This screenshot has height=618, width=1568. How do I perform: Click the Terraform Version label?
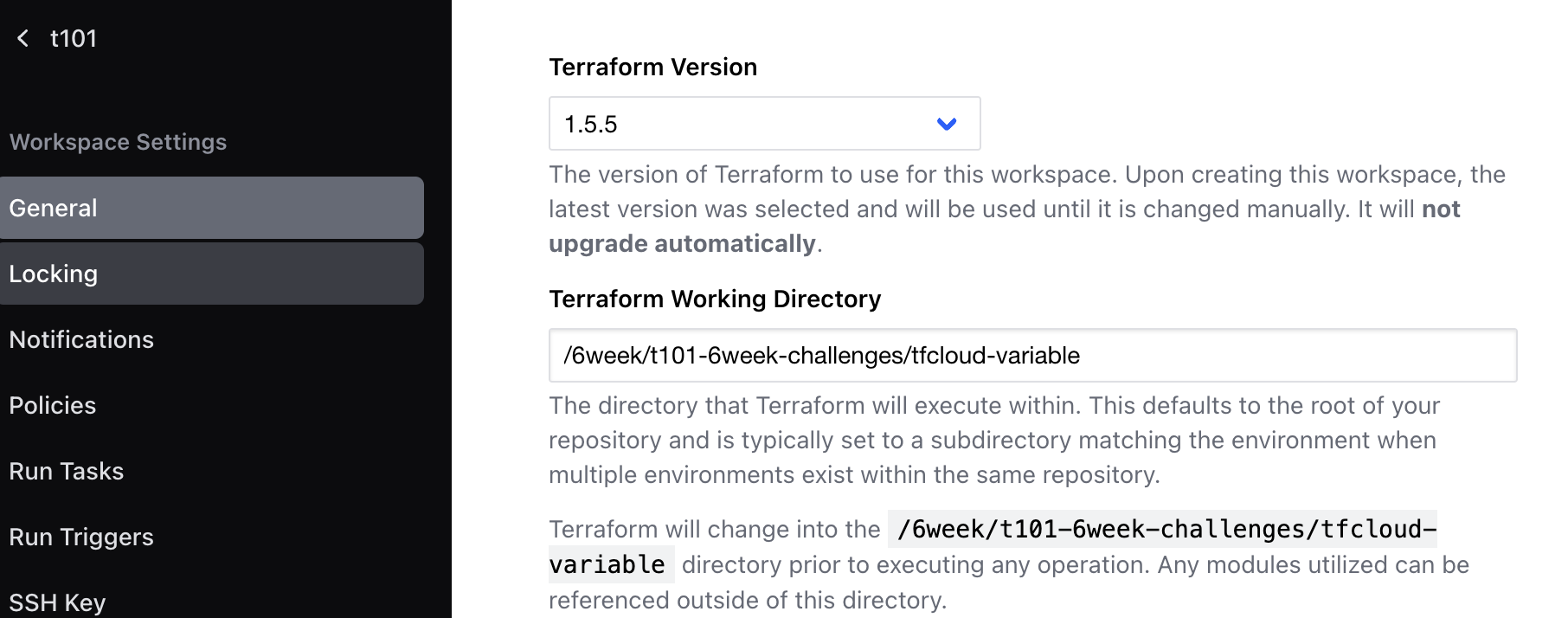[652, 67]
